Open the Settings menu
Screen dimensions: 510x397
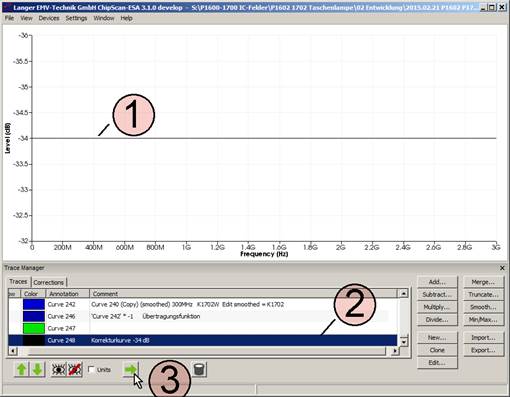[76, 18]
